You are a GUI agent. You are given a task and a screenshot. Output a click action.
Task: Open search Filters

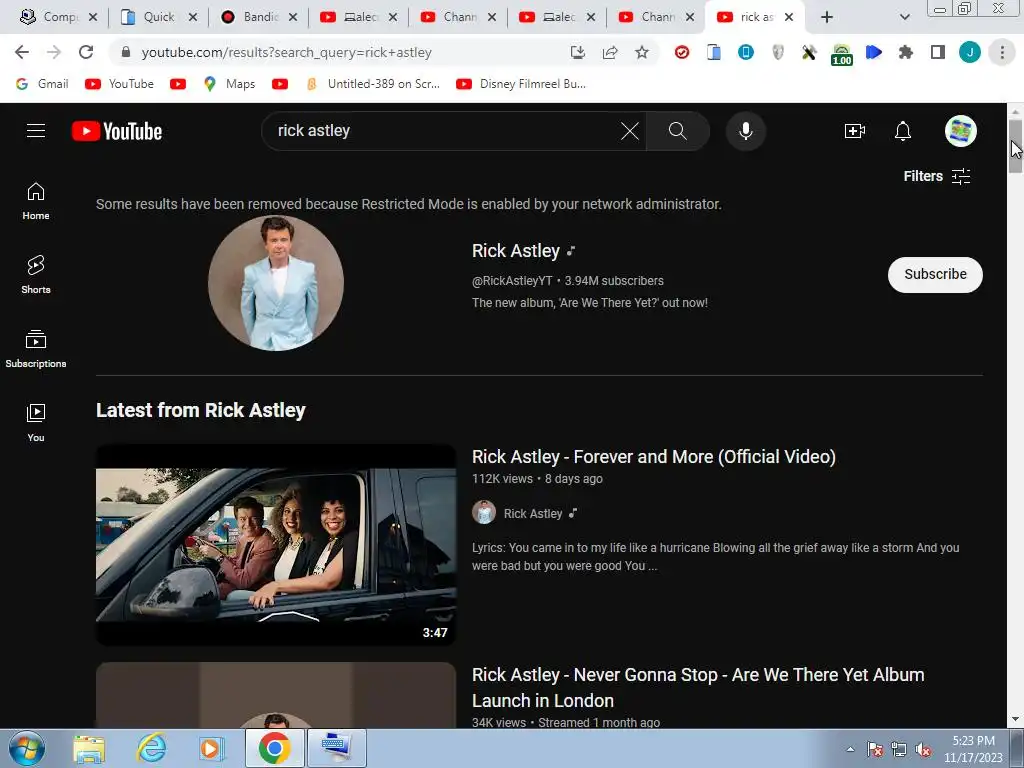pos(936,176)
